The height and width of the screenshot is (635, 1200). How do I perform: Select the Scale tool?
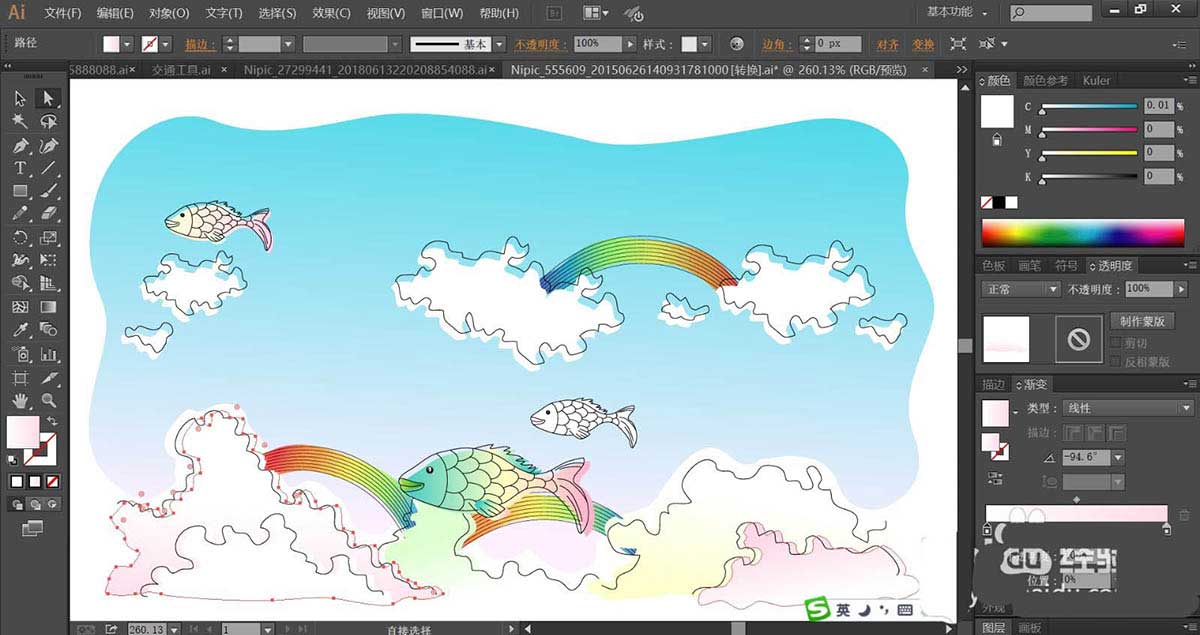tap(48, 238)
